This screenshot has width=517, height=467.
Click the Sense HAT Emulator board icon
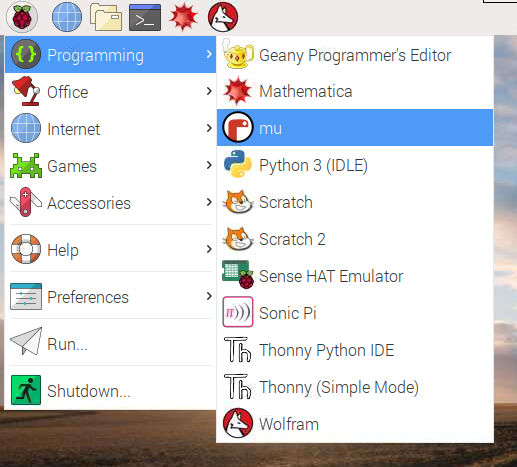238,274
